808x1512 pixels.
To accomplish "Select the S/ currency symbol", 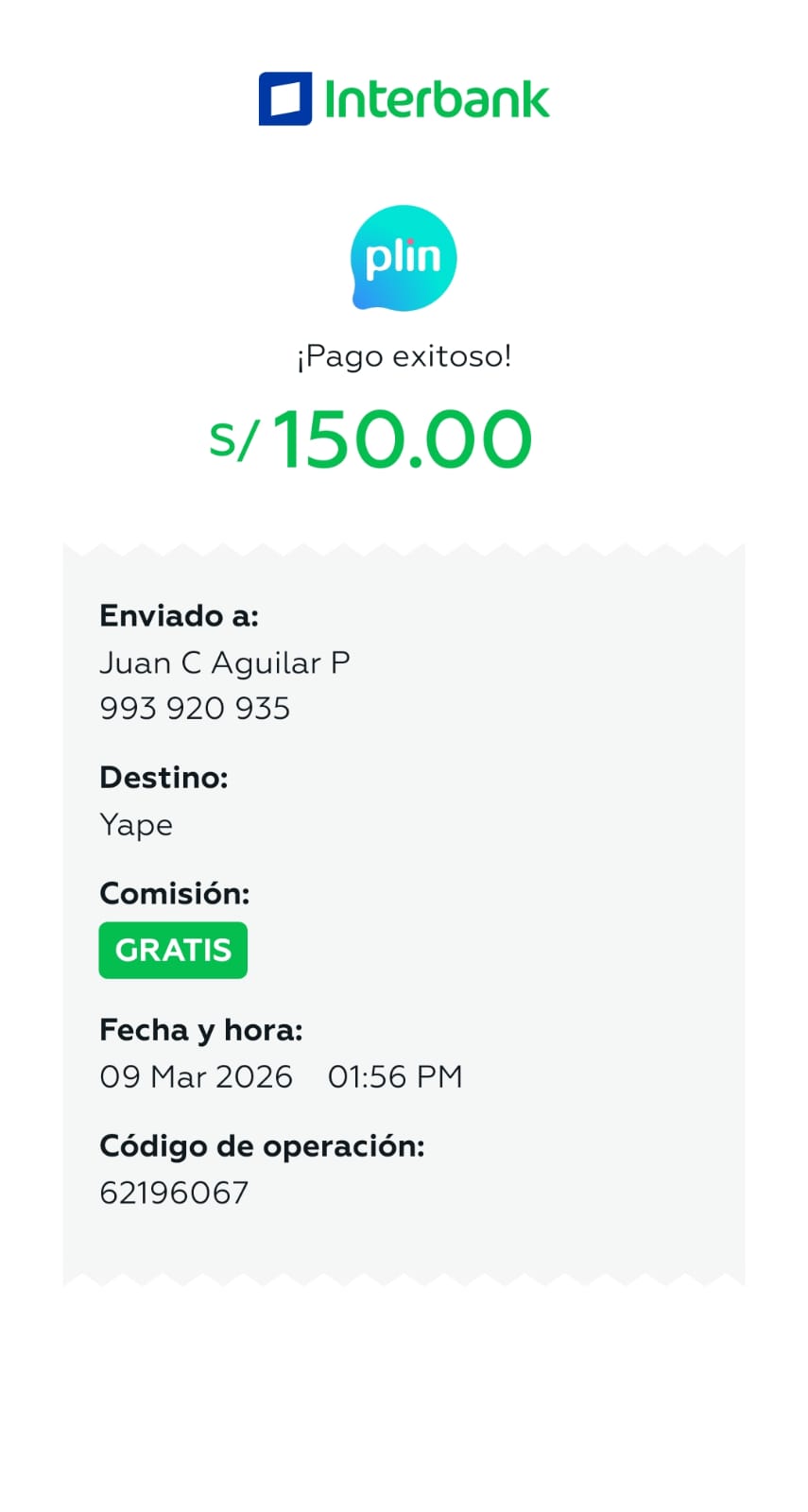I will click(232, 439).
